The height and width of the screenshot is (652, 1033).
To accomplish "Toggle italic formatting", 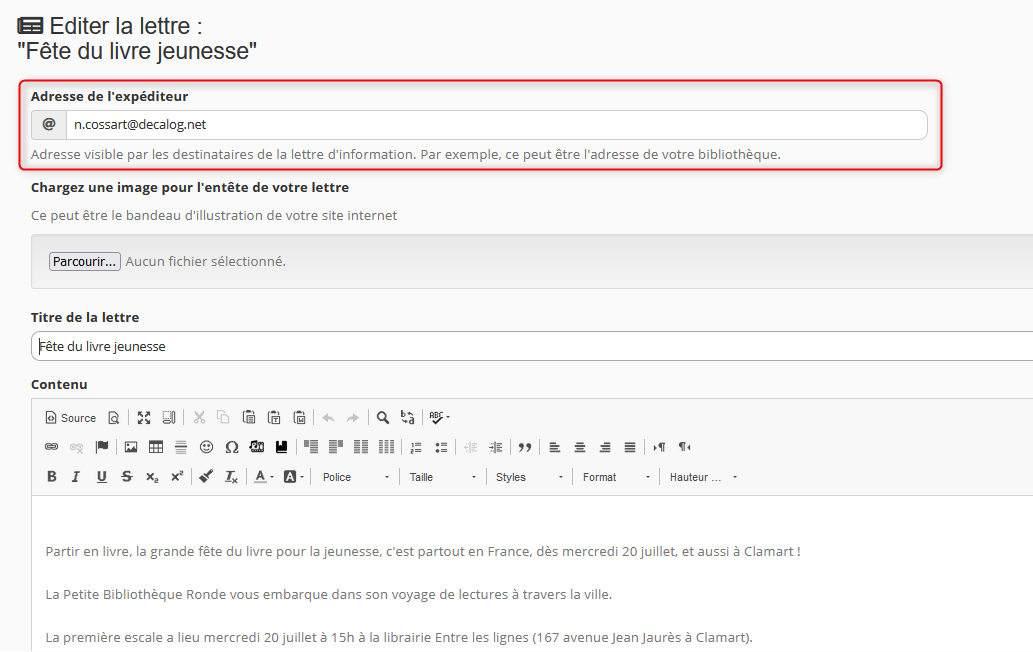I will coord(76,477).
